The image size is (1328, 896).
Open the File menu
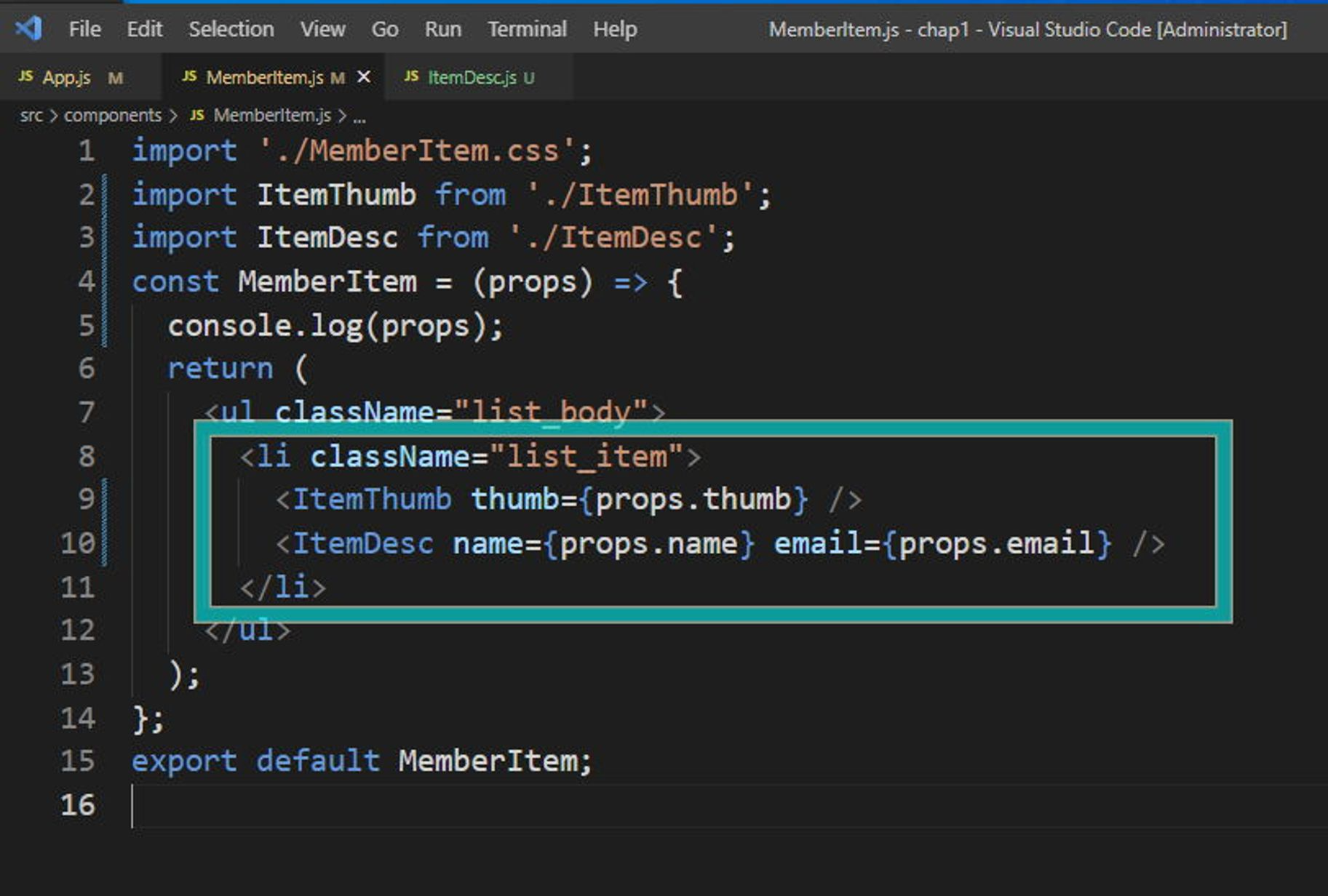point(84,29)
